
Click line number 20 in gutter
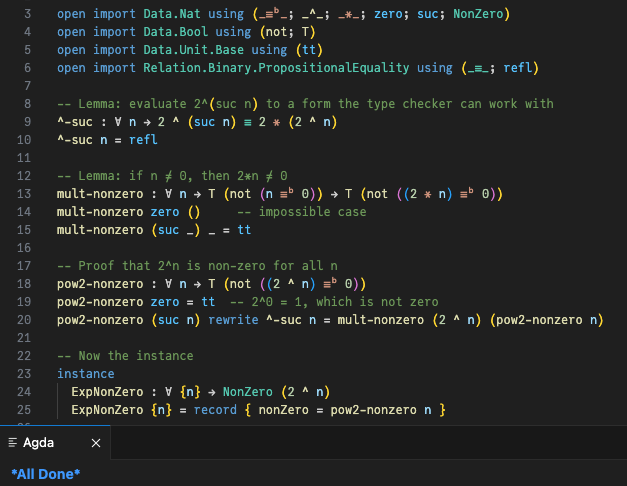pos(24,320)
